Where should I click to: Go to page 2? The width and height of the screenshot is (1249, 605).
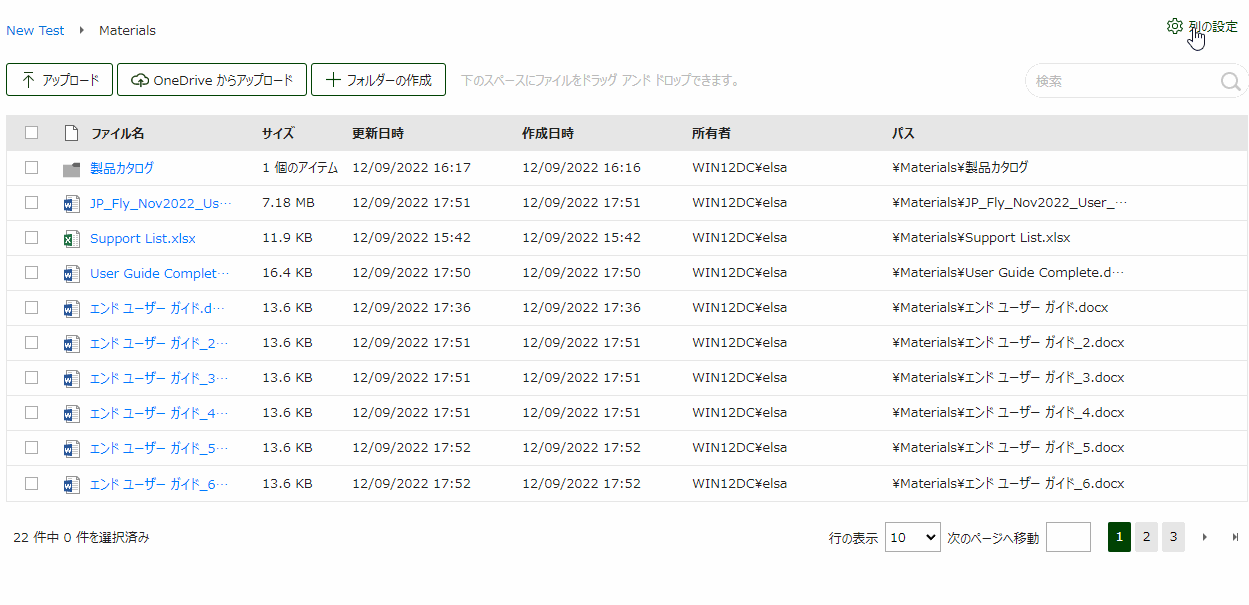point(1146,537)
